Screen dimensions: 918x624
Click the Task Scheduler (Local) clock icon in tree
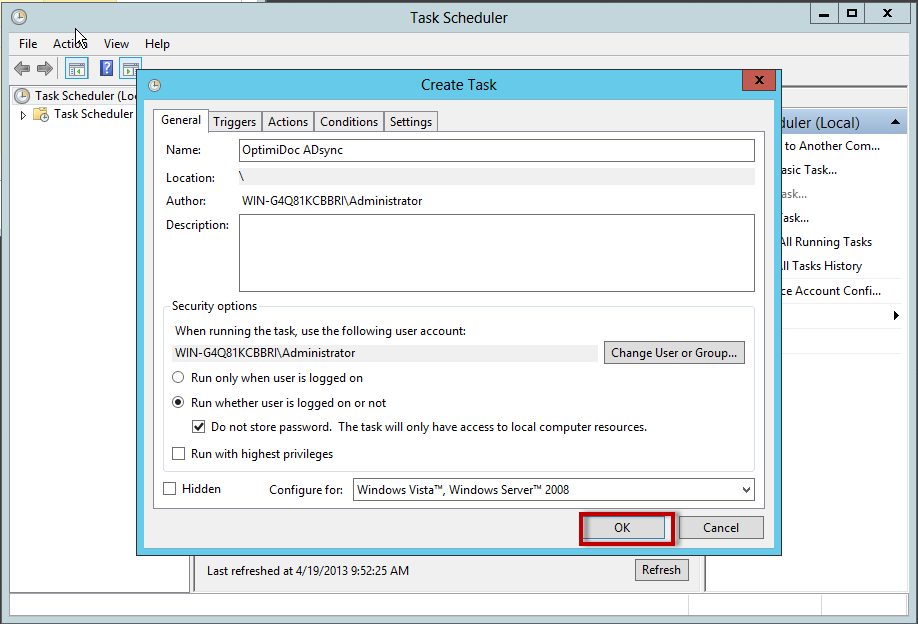(x=22, y=96)
